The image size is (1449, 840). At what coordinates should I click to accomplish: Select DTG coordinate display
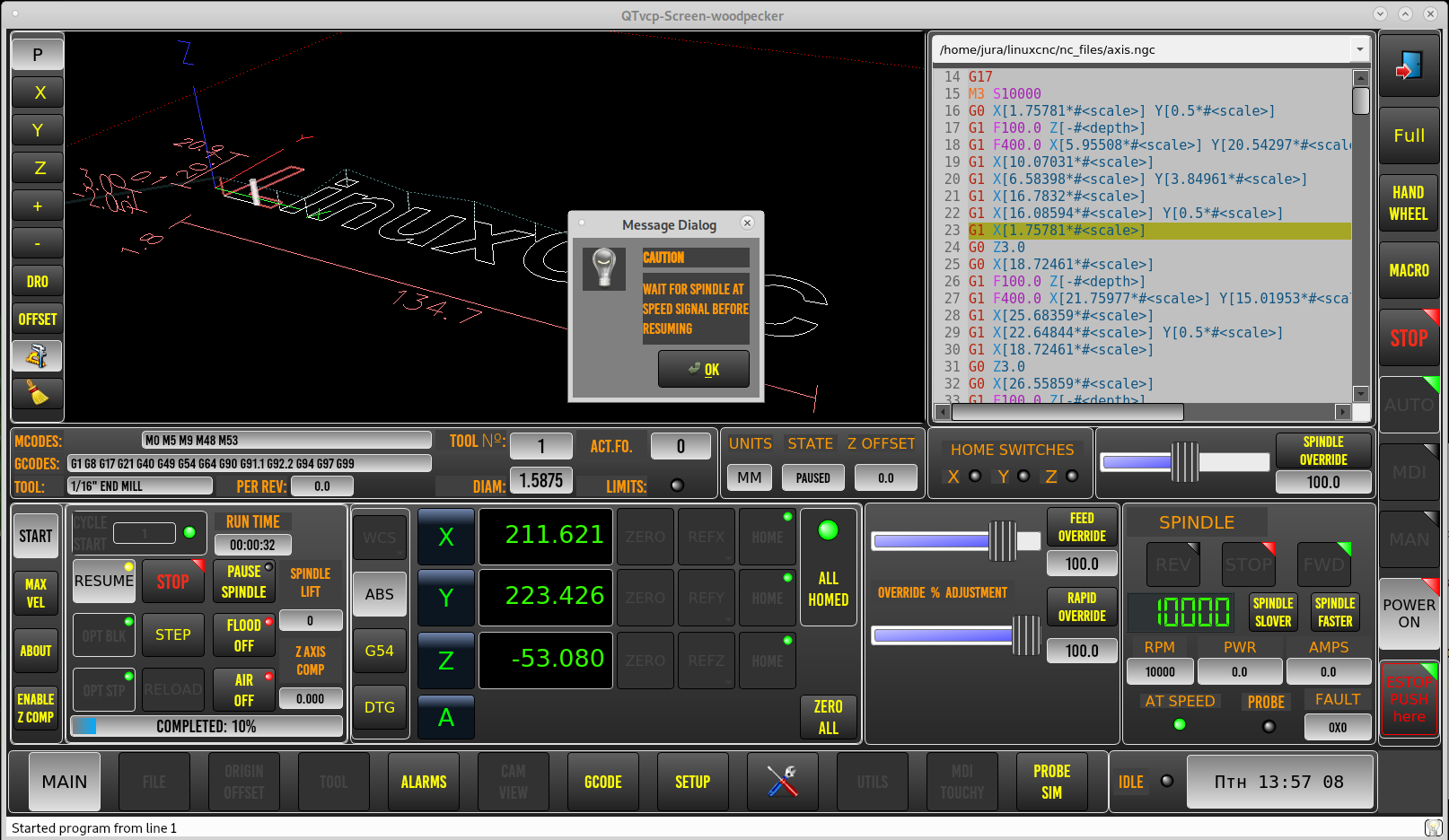point(380,707)
